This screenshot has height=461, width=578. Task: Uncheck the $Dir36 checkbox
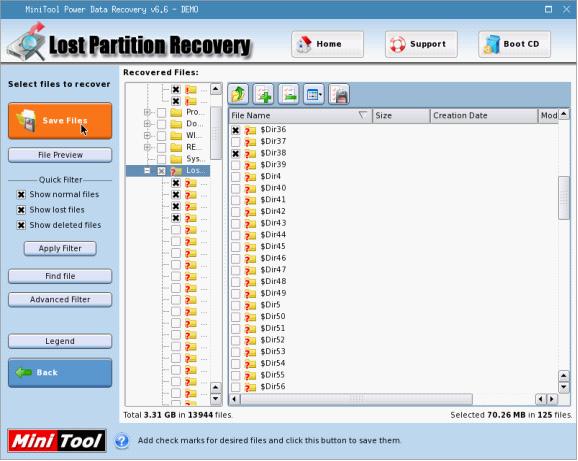coord(236,130)
